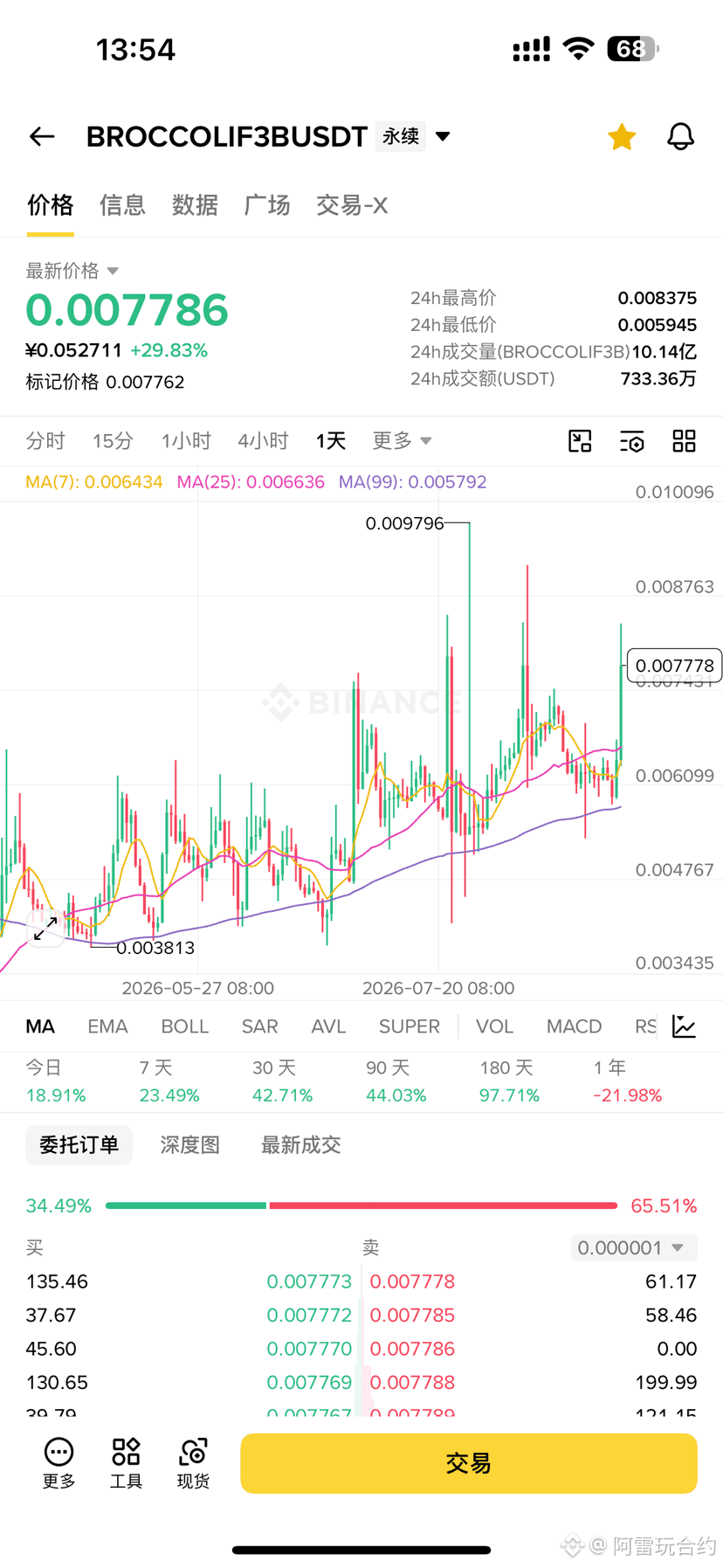
Task: Tap the 0.007778 current price marker
Action: [x=674, y=666]
